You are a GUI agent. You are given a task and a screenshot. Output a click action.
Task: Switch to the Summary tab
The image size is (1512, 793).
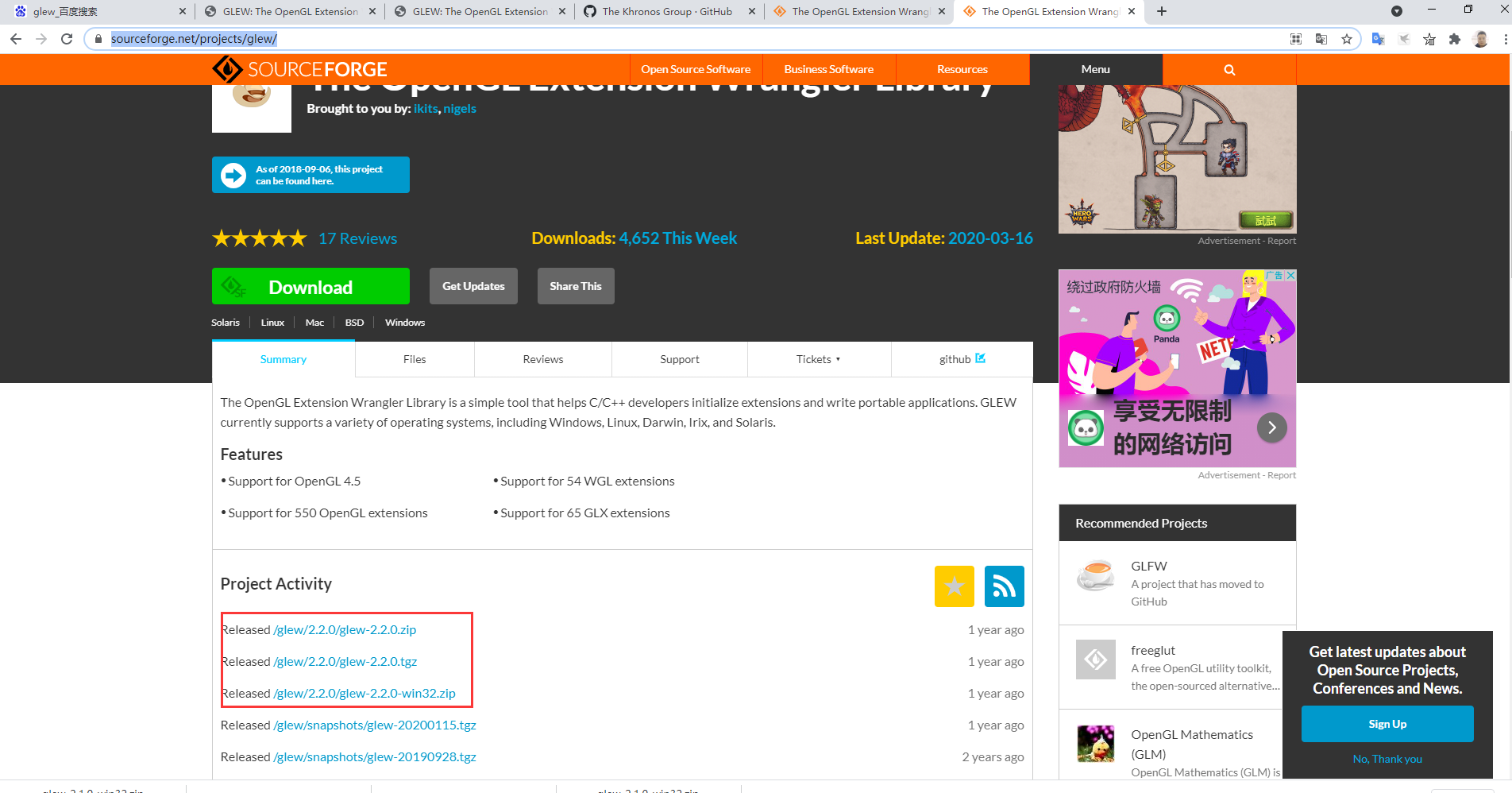tap(283, 359)
